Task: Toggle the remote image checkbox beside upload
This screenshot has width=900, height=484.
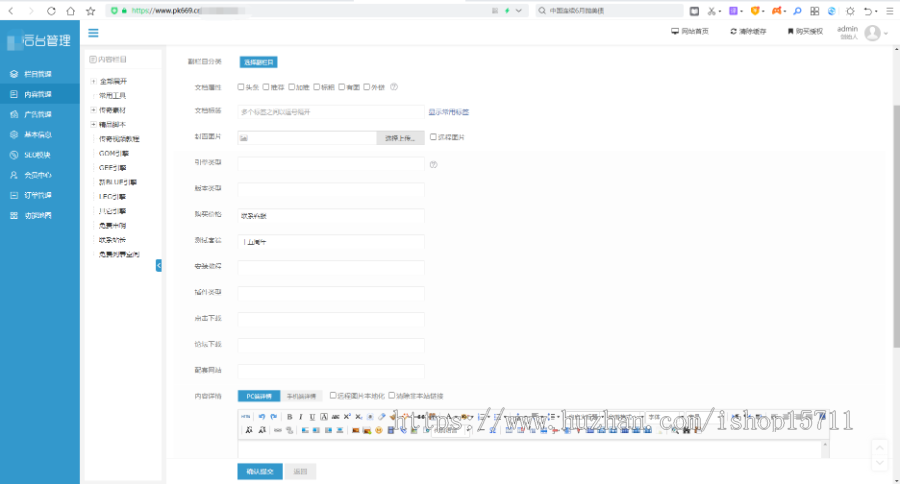Action: (x=433, y=137)
